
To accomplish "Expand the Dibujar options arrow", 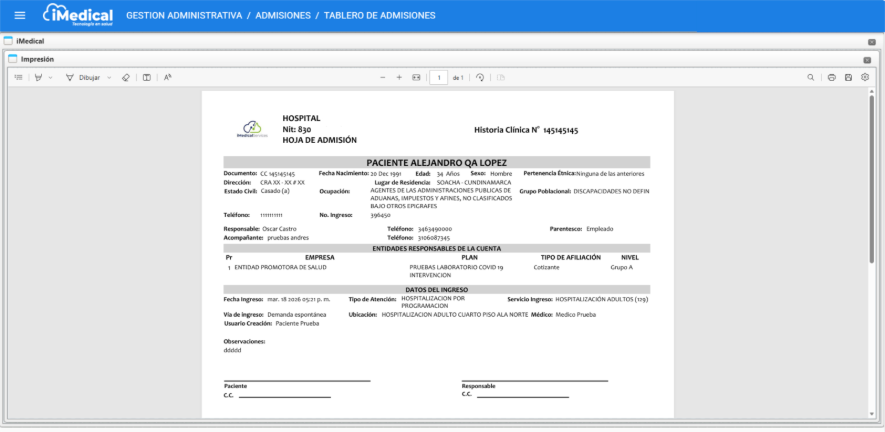I will point(109,77).
